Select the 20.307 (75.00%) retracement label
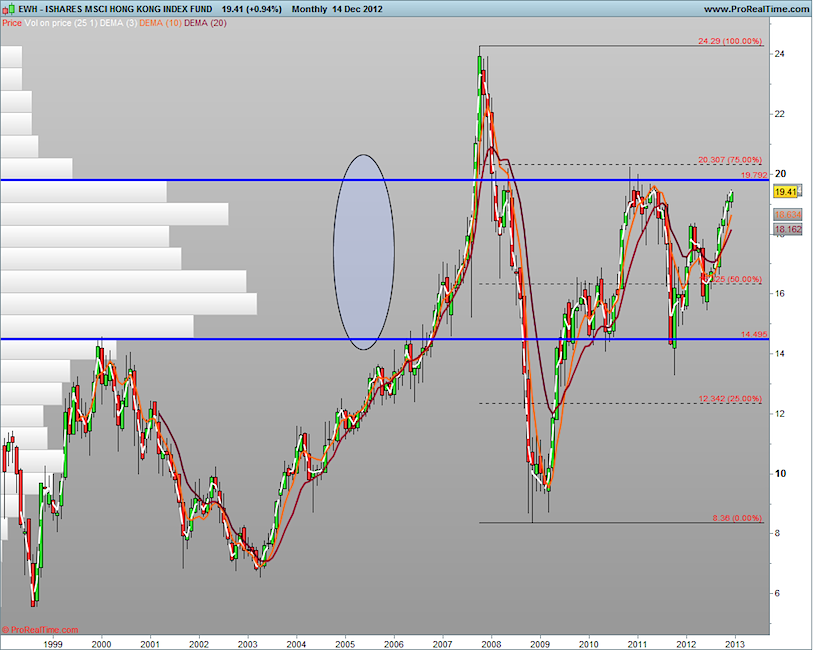The height and width of the screenshot is (650, 813). 730,160
